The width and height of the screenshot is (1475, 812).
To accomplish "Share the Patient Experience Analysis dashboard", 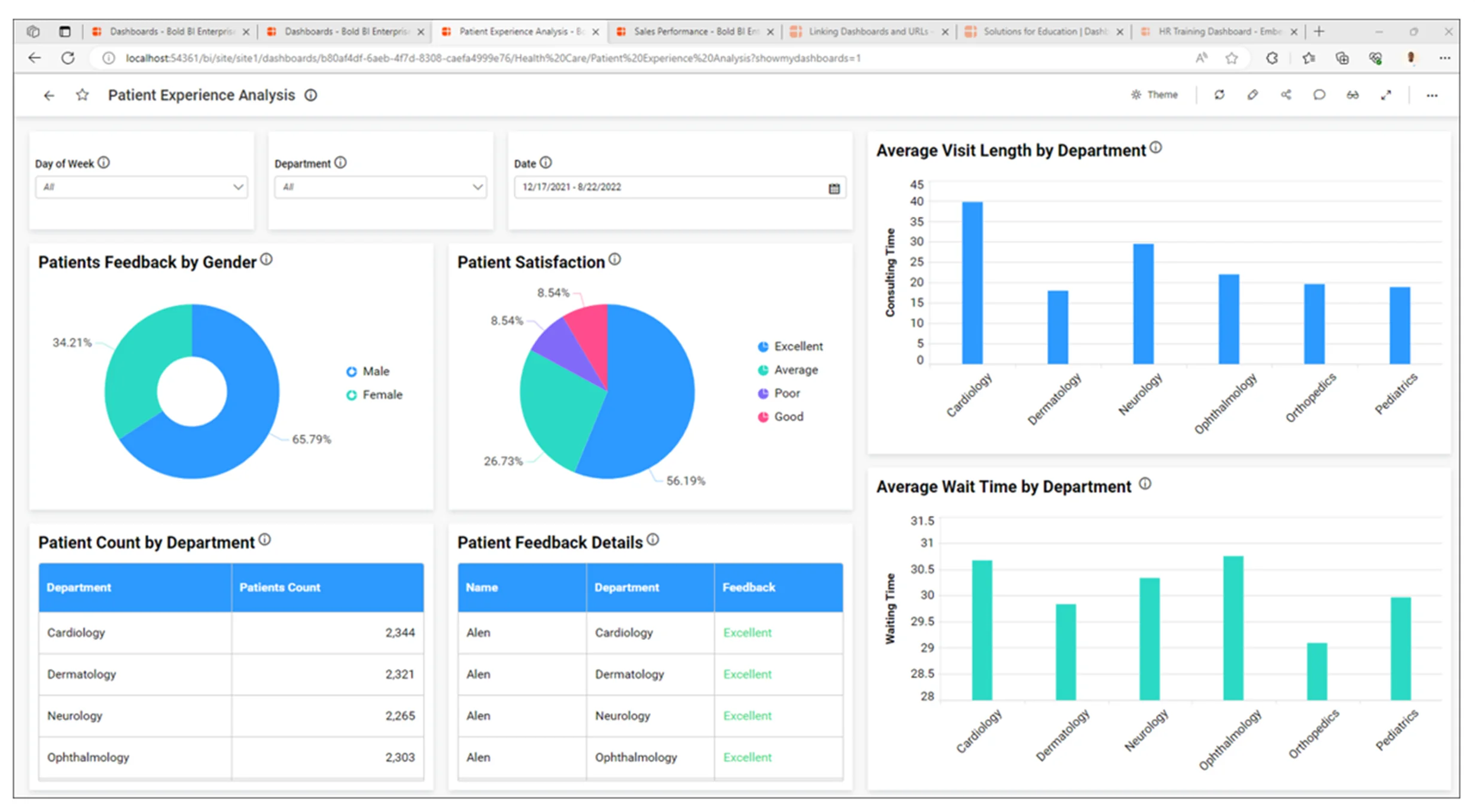I will click(1286, 94).
